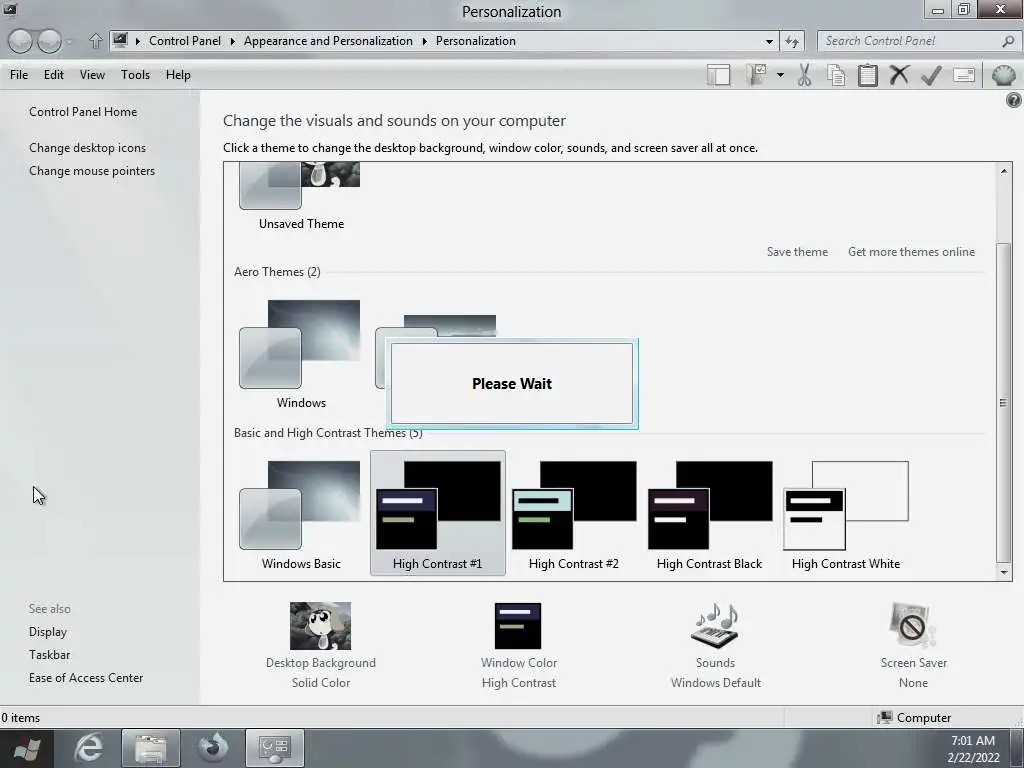Go back with the Back arrow button
The width and height of the screenshot is (1024, 768).
tap(20, 41)
